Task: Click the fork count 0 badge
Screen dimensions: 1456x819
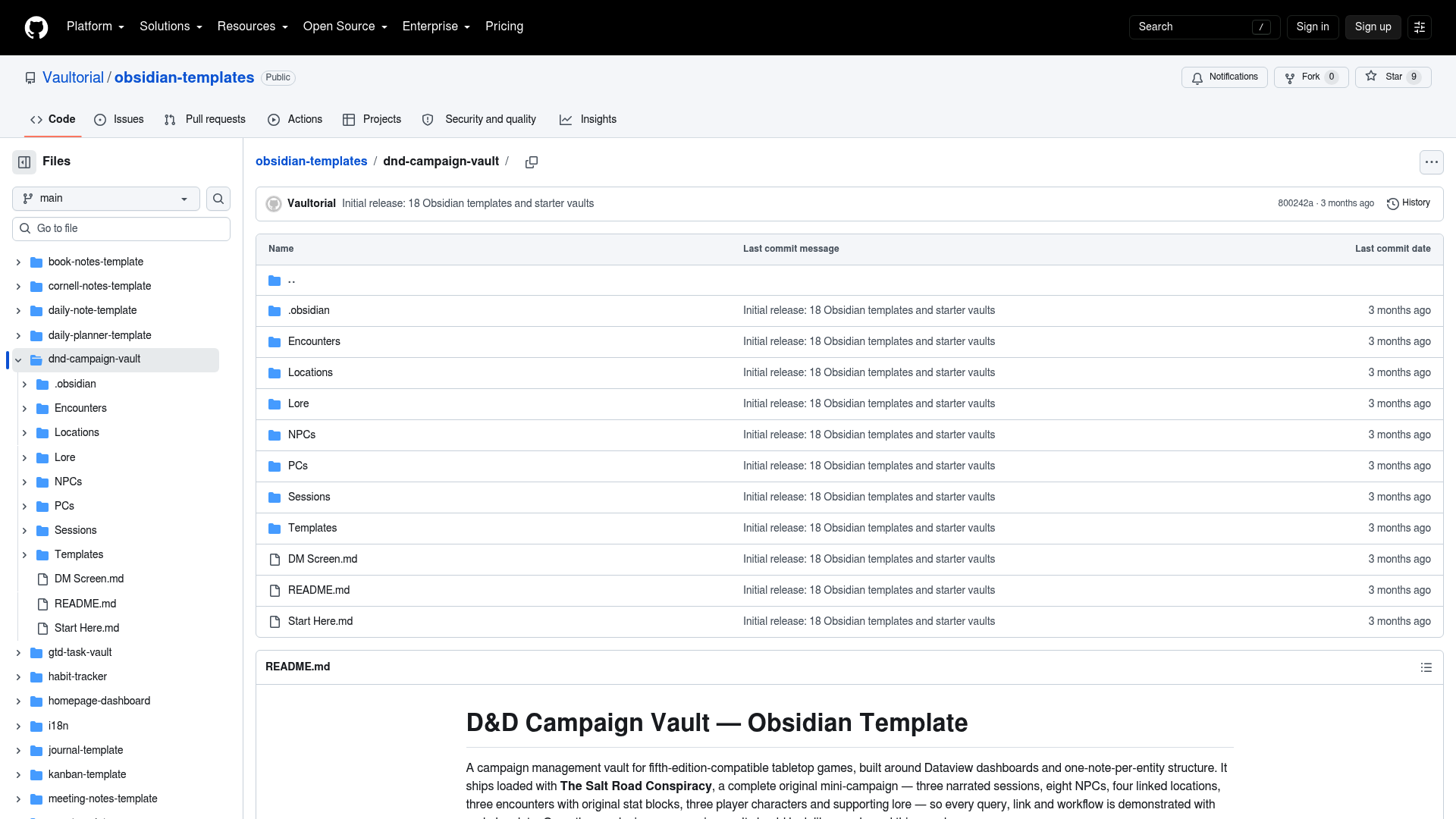Action: [1332, 77]
